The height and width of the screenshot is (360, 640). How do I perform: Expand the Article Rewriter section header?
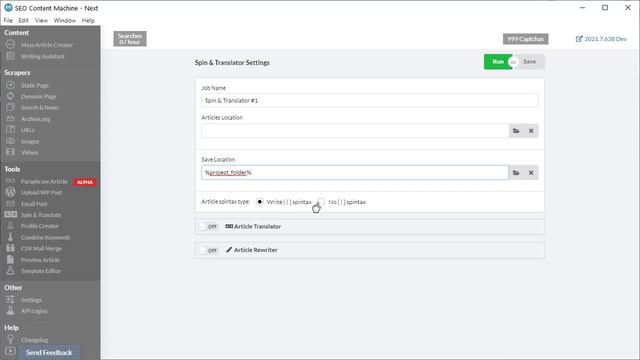[369, 250]
